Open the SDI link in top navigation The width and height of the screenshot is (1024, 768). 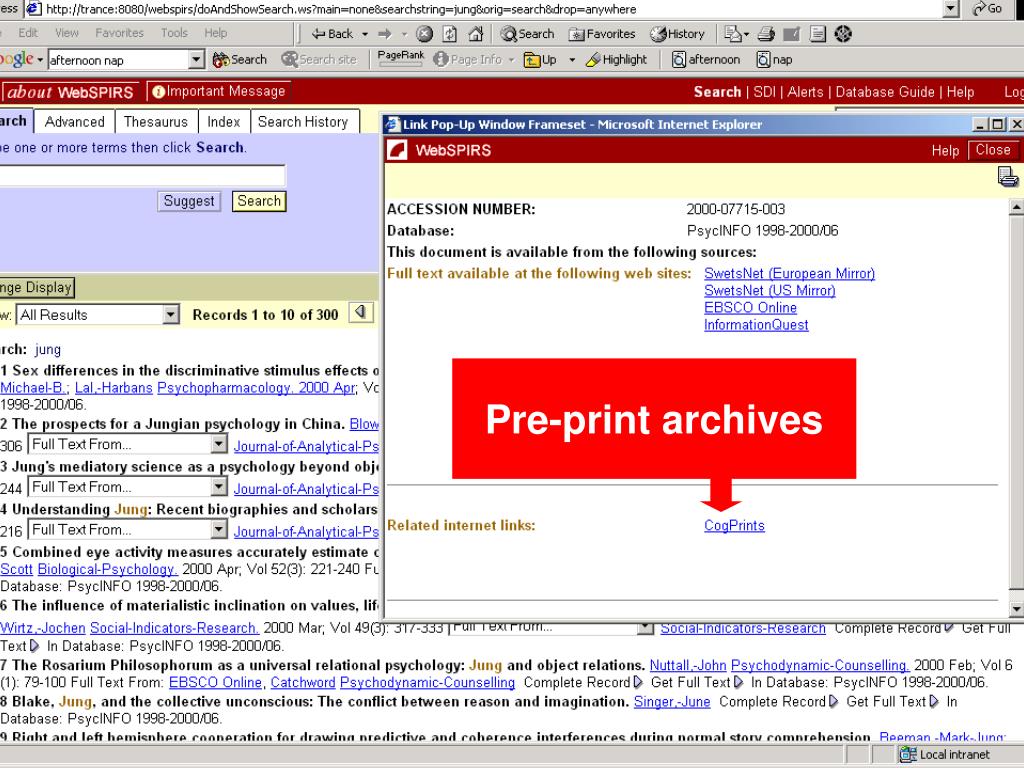point(764,92)
